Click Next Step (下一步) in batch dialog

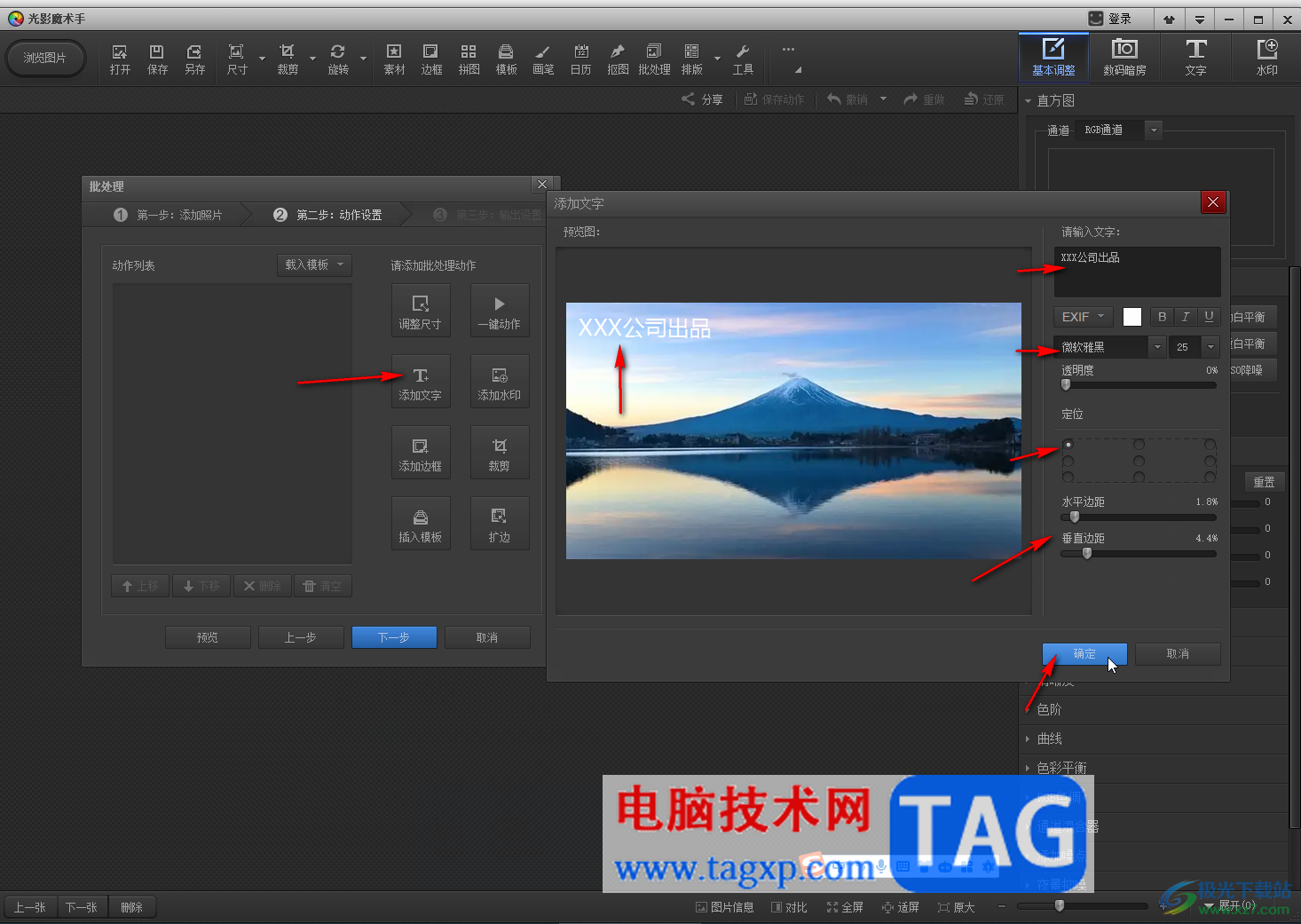394,637
